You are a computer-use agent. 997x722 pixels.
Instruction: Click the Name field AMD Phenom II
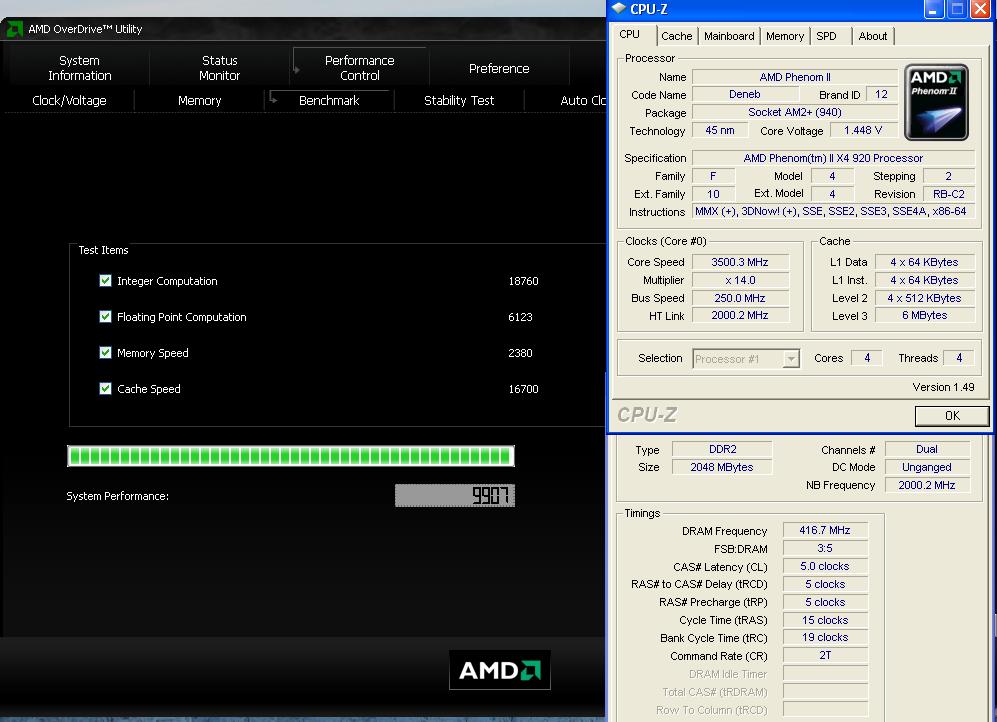tap(795, 77)
